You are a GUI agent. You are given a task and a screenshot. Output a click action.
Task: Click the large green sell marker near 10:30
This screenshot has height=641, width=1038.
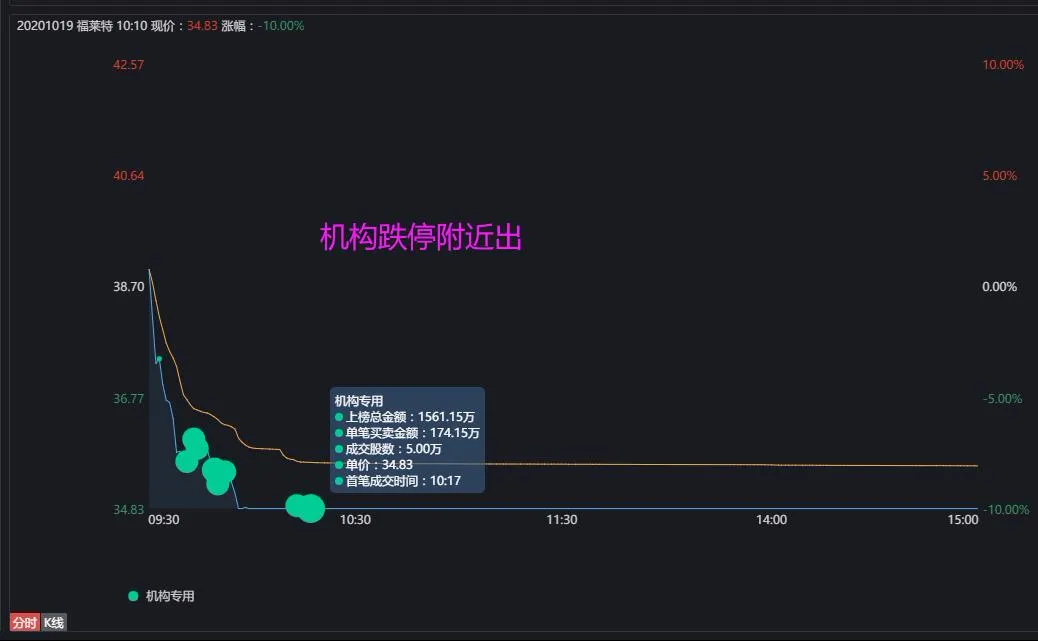coord(307,508)
